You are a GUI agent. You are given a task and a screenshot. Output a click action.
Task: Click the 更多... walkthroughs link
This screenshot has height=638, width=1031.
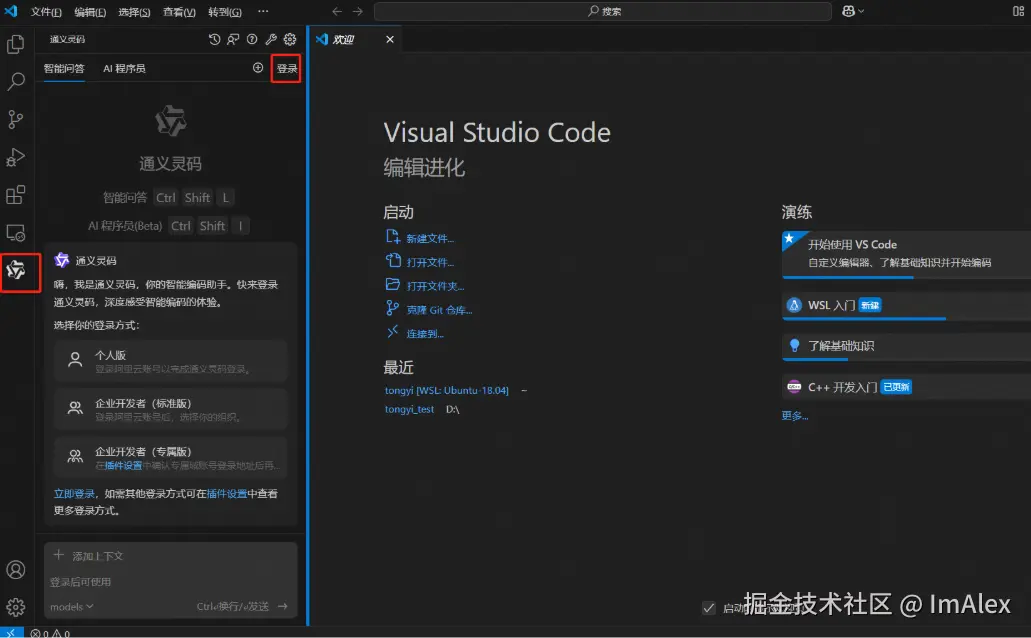pos(794,415)
